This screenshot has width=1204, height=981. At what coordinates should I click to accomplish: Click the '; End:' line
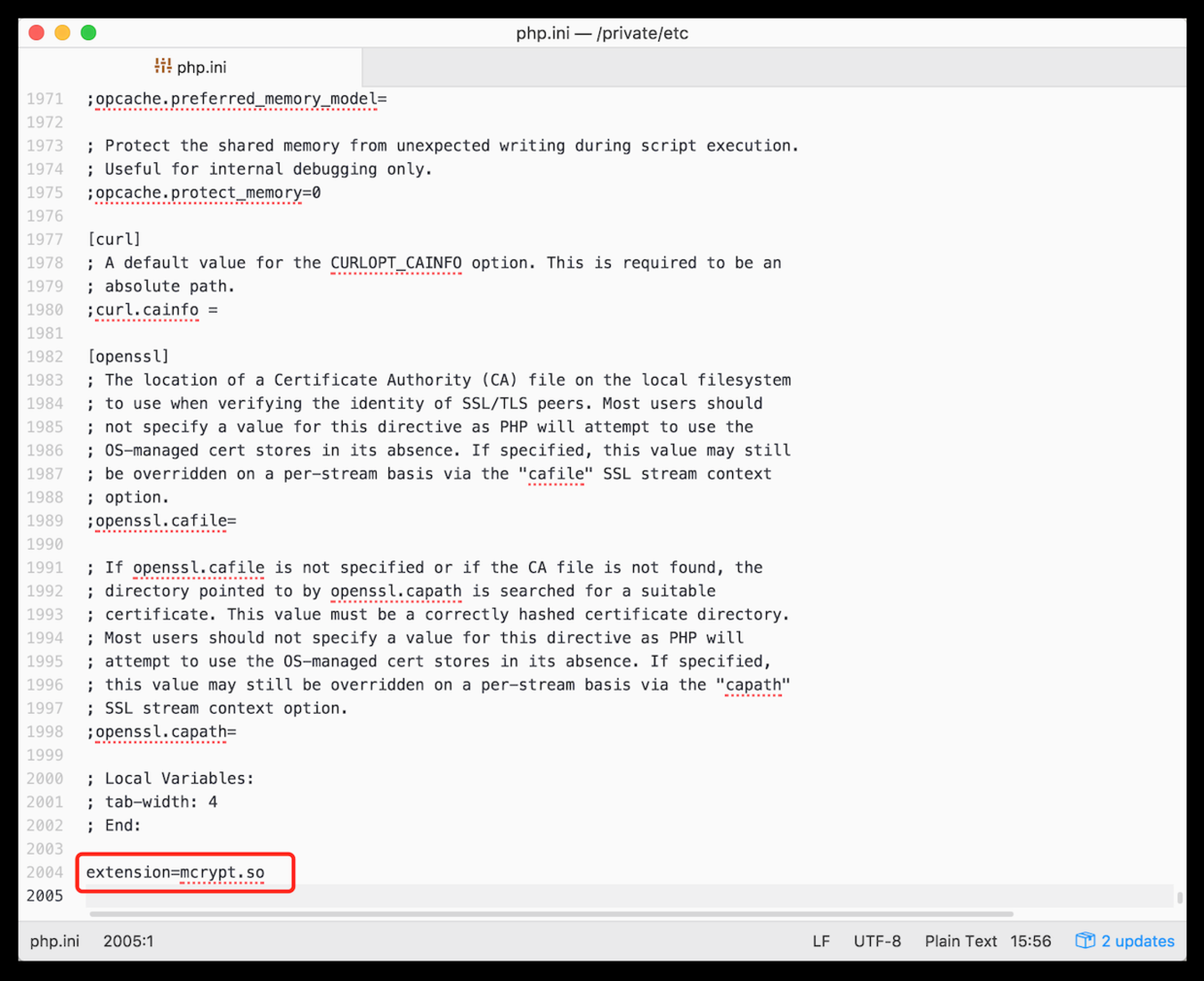coord(115,826)
